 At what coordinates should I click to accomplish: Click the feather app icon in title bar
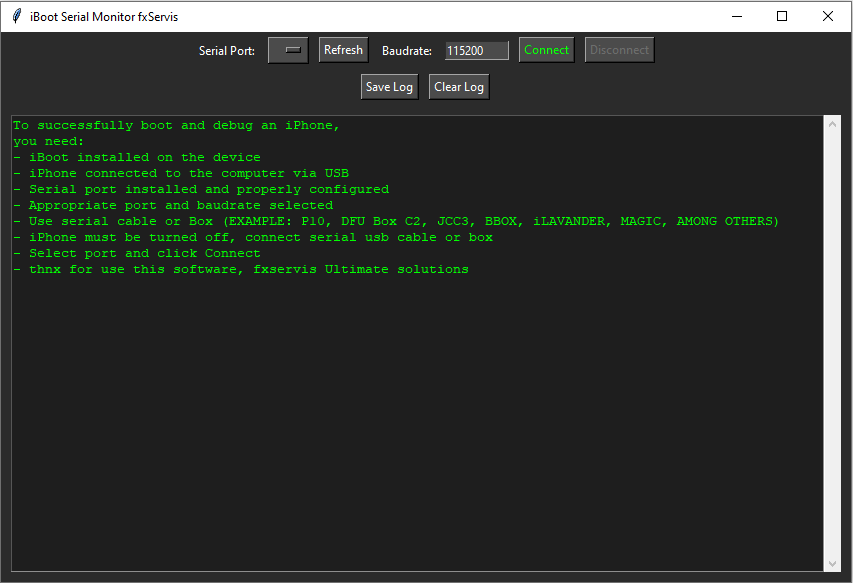[17, 16]
